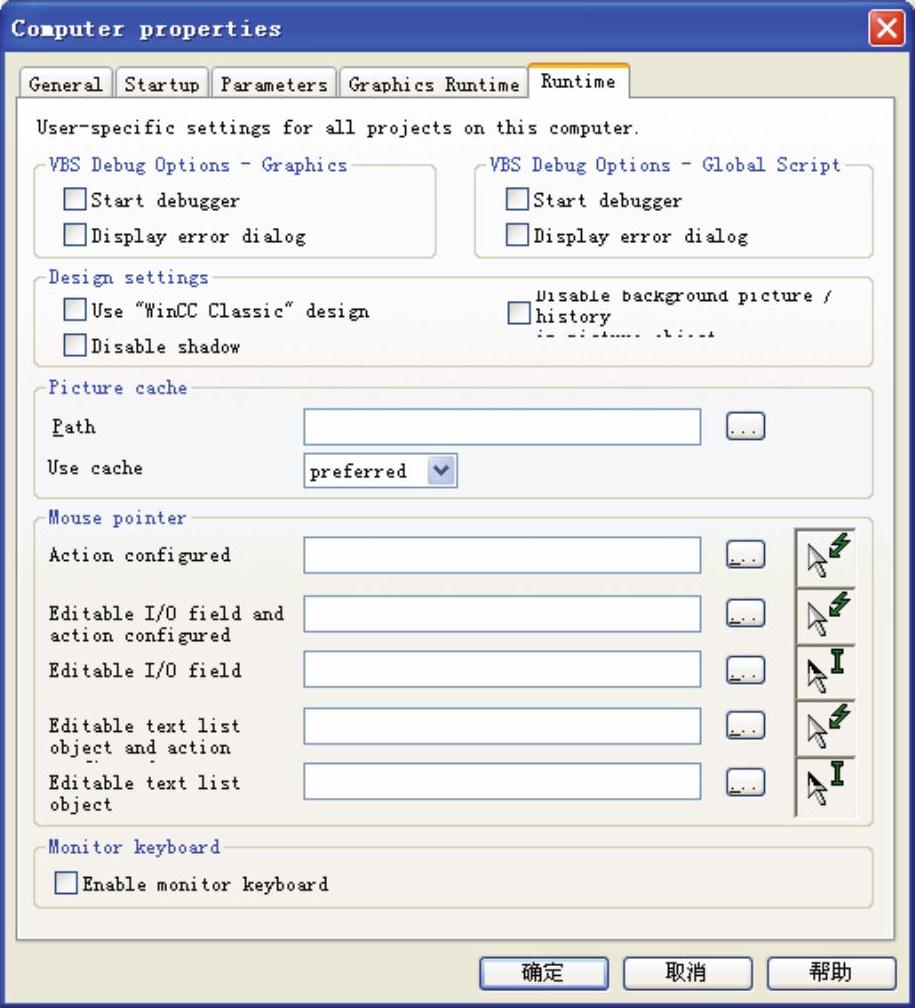The height and width of the screenshot is (1008, 915).
Task: Enable Start debugger under VBS Debug Options Graphics
Action: (x=75, y=199)
